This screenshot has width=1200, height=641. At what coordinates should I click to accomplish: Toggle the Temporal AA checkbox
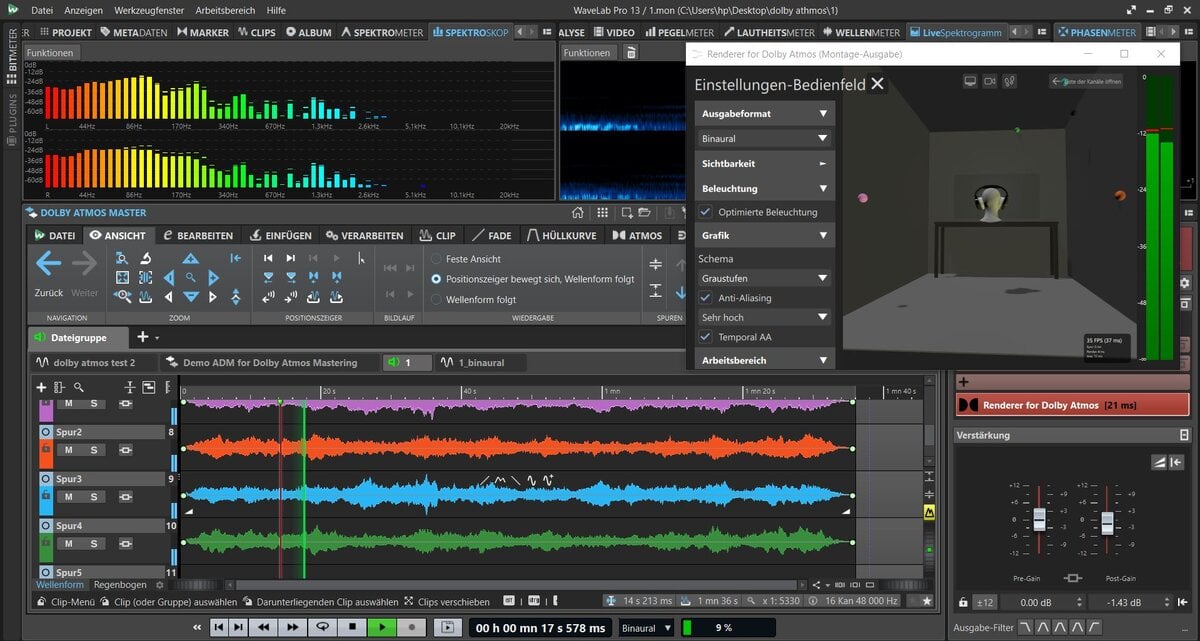point(705,337)
